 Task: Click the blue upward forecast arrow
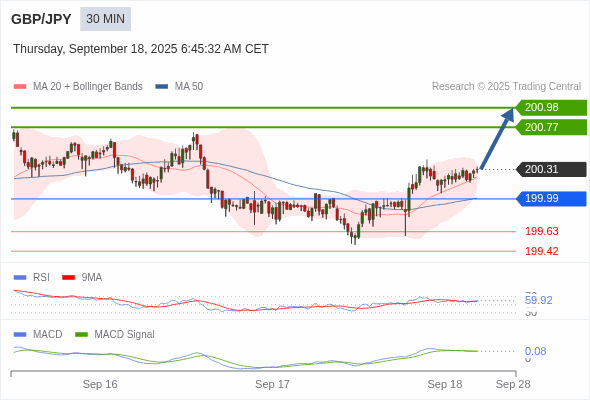point(497,138)
